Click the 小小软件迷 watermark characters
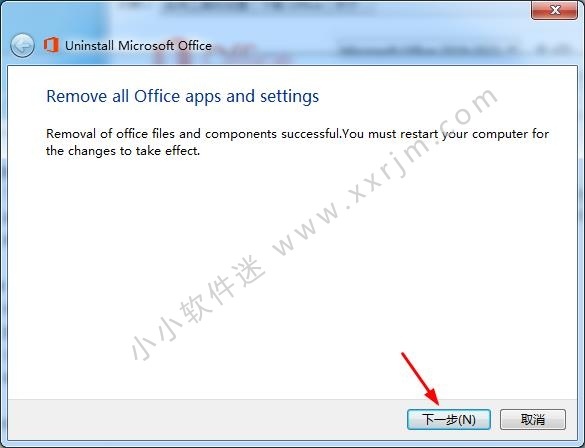This screenshot has width=585, height=448. (198, 308)
